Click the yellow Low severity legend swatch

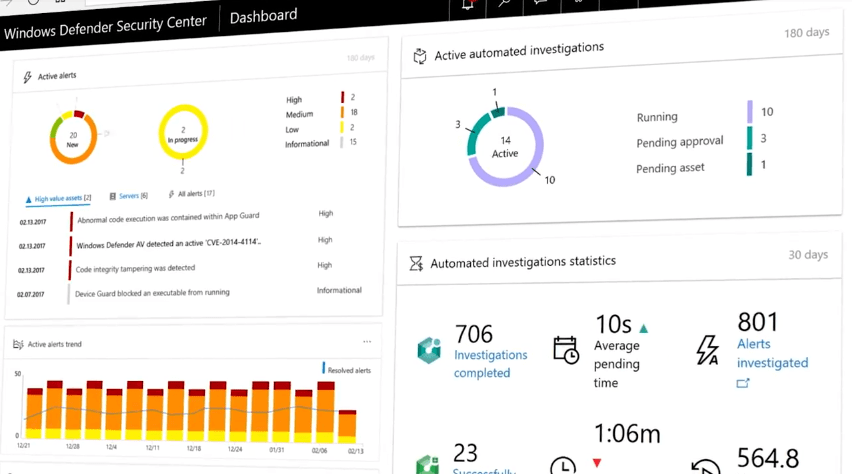(342, 127)
